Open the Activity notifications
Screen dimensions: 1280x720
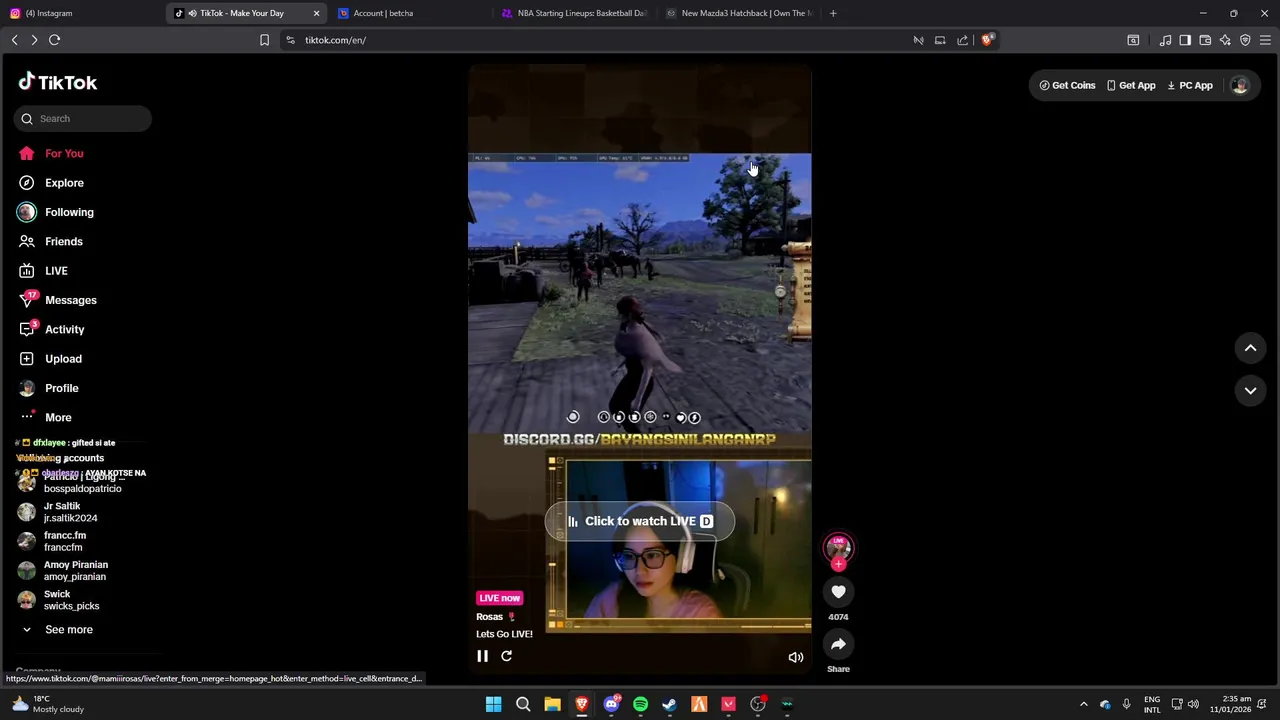click(64, 330)
